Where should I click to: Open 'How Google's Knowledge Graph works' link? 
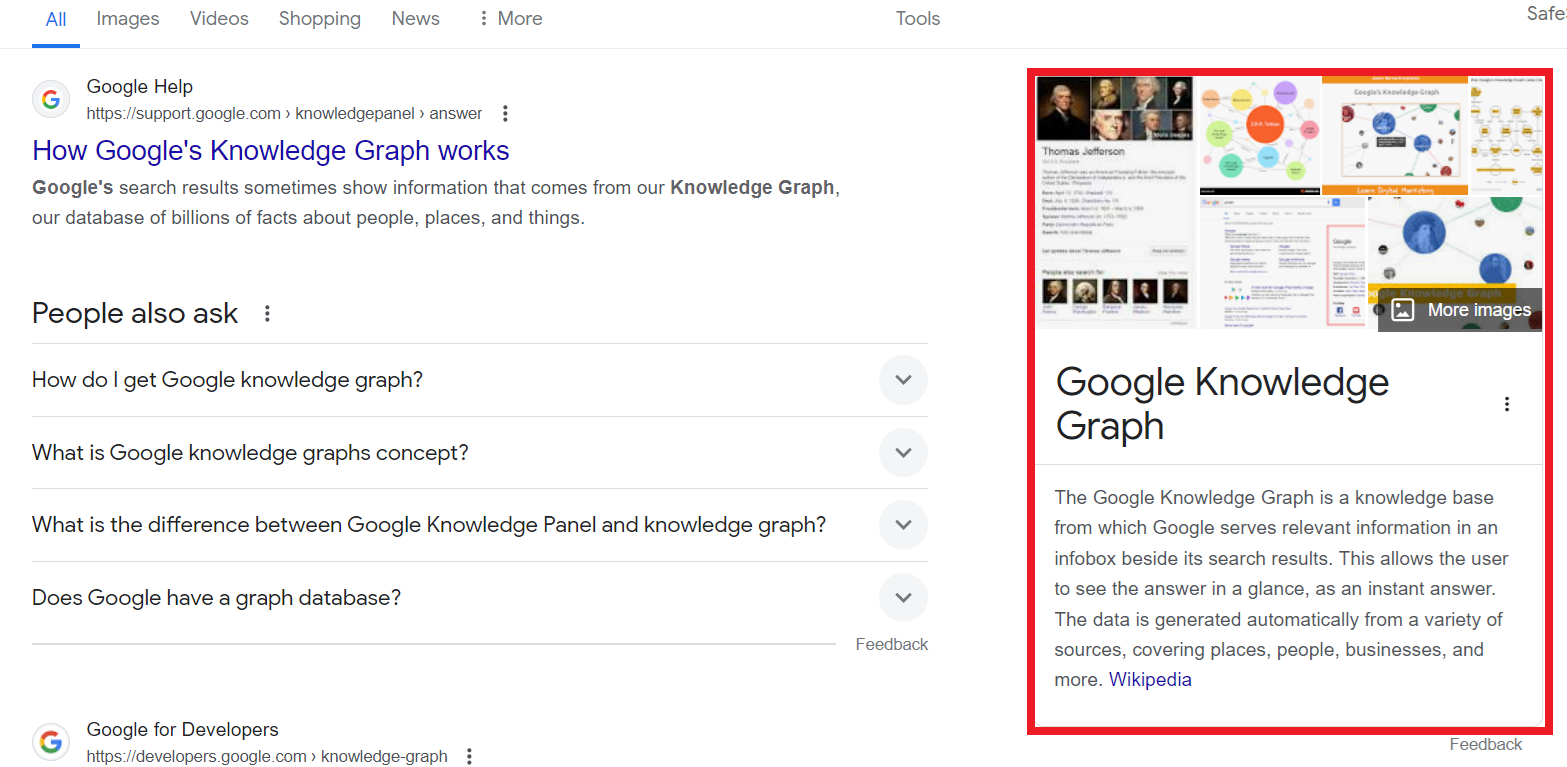pos(271,151)
